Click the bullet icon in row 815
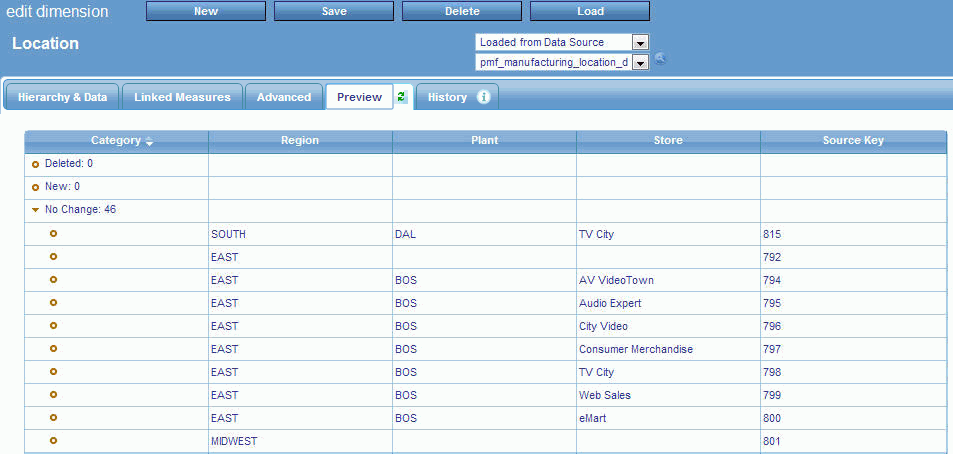 pyautogui.click(x=53, y=233)
